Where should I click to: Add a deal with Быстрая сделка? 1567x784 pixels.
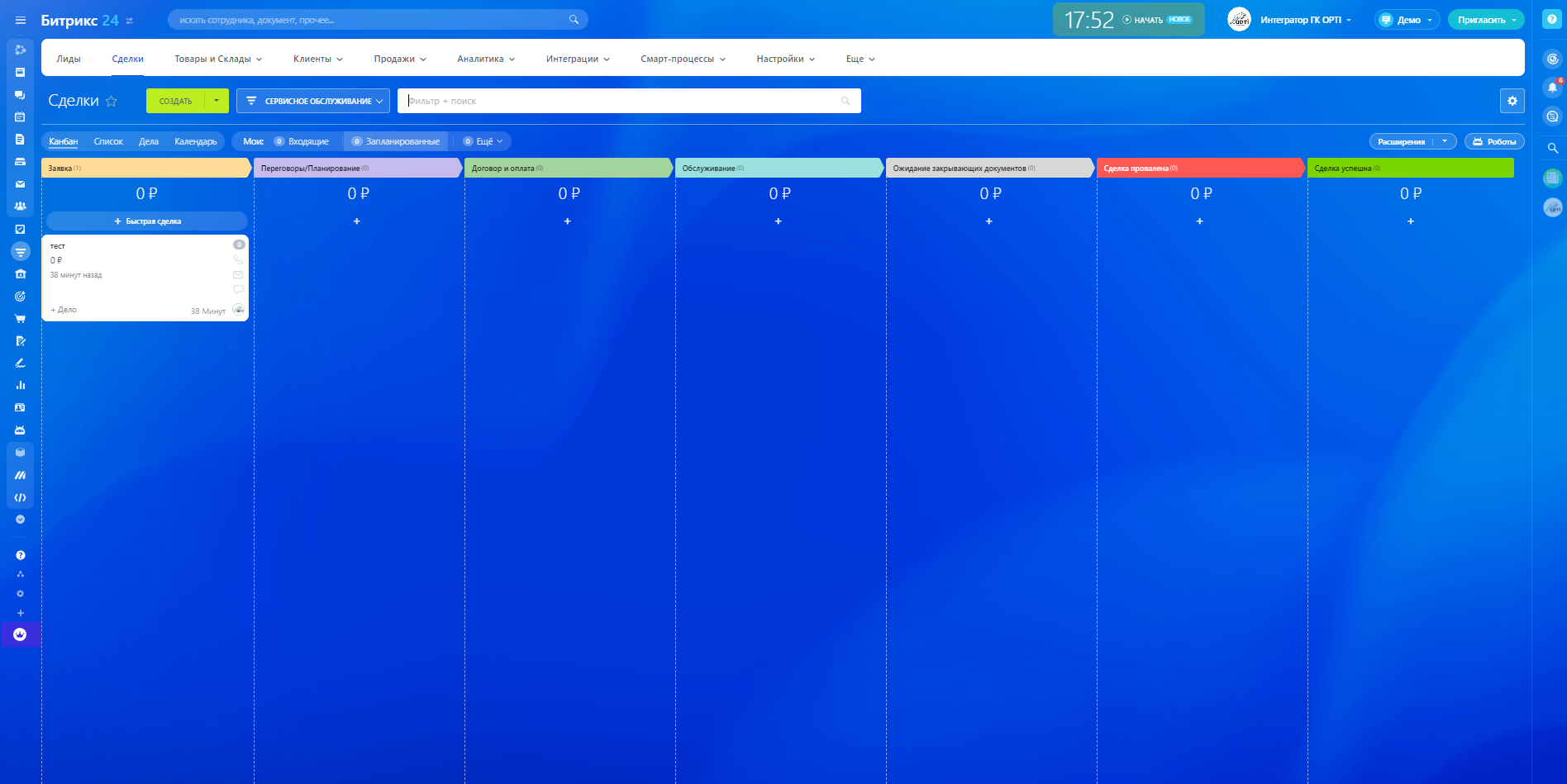coord(147,221)
